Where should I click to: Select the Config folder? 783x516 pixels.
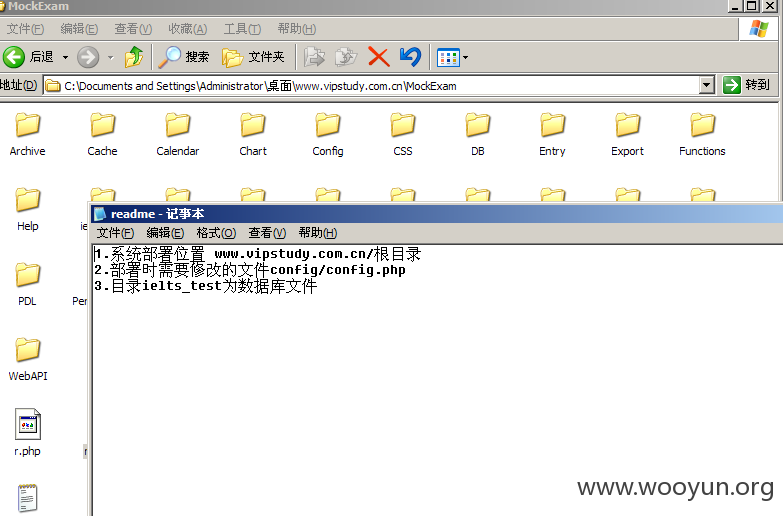pos(328,134)
